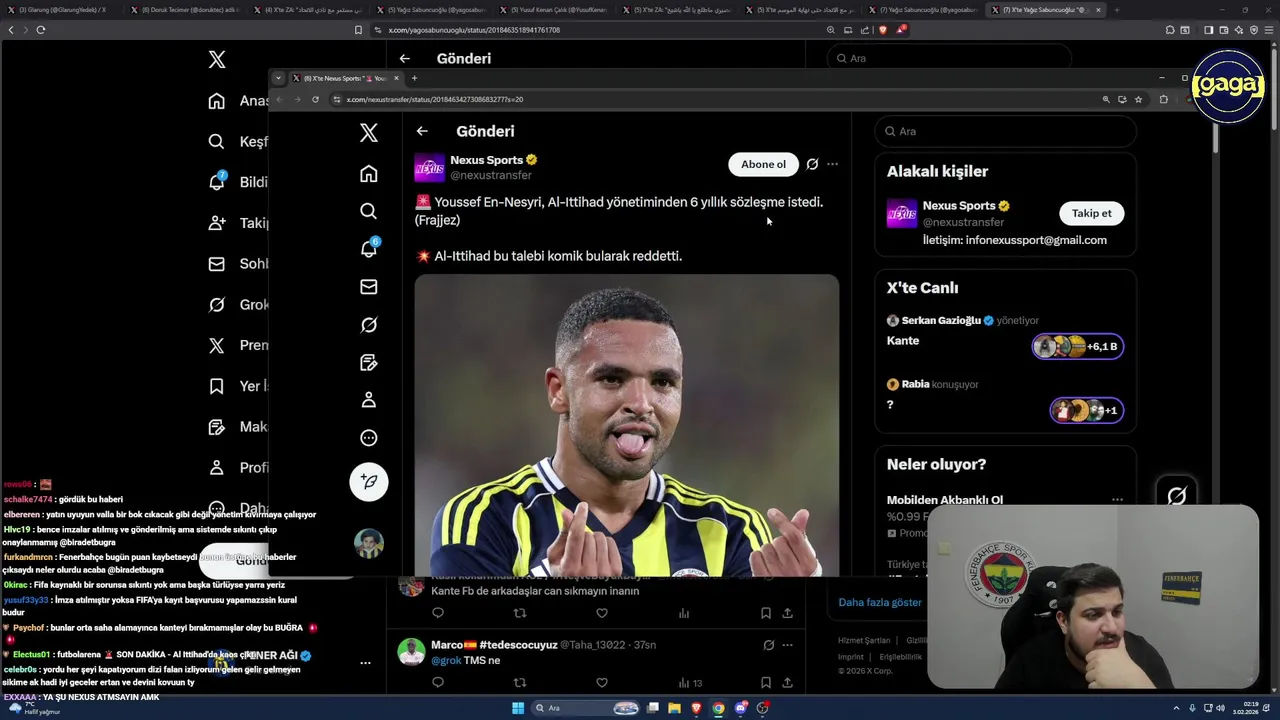The width and height of the screenshot is (1280, 720).
Task: Switch to Doruk Tecimer tab
Action: [186, 10]
